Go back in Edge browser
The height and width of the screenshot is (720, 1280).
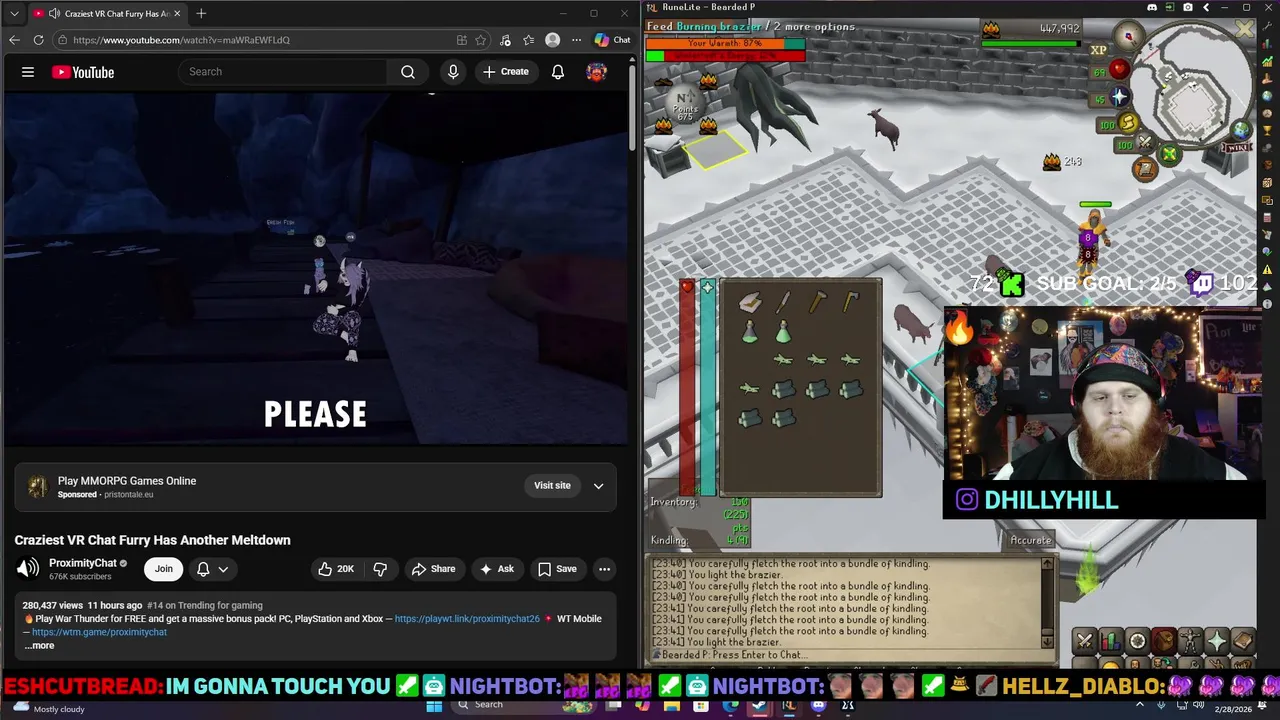pyautogui.click(x=14, y=40)
